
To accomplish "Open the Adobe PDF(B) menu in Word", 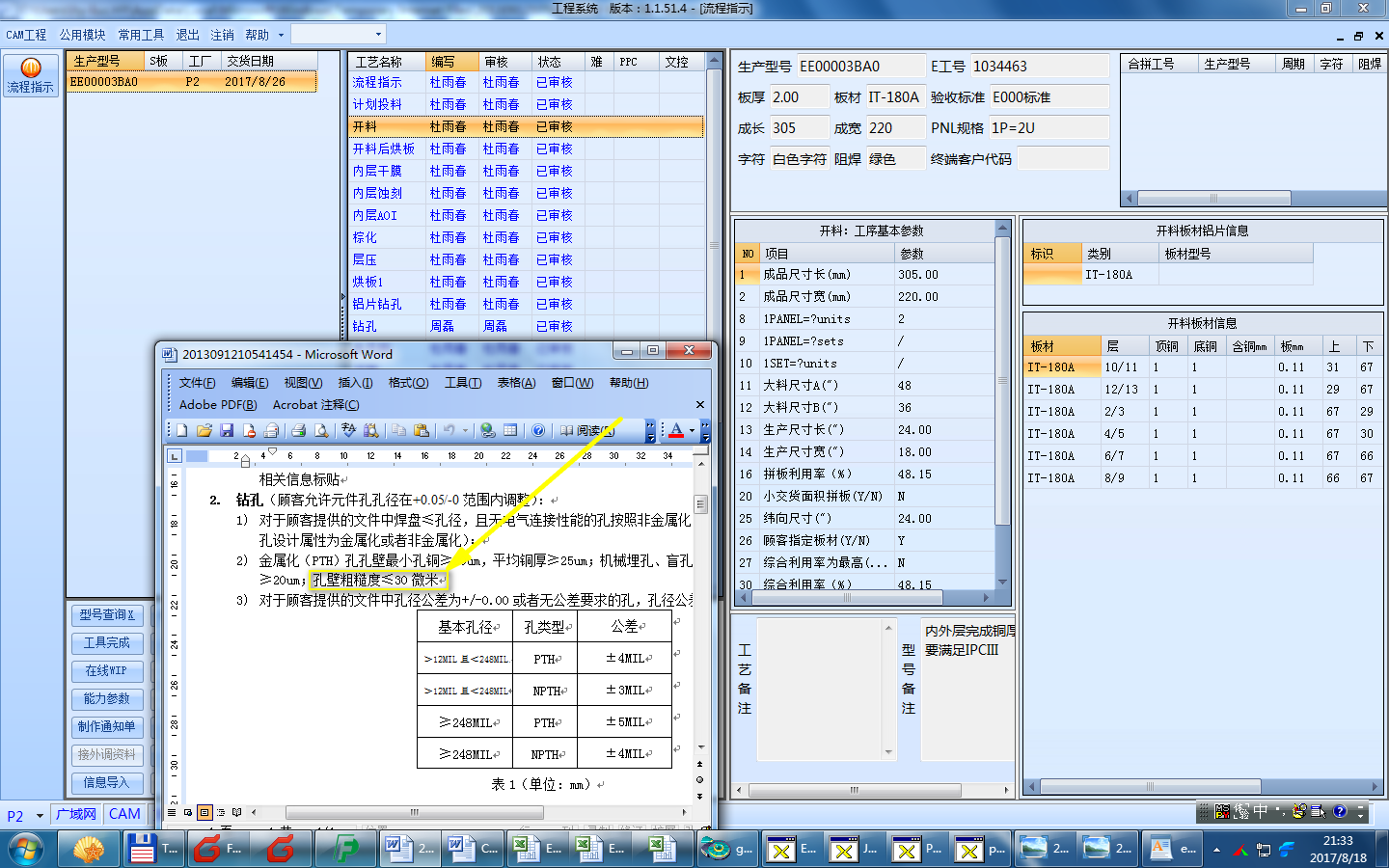I will 218,405.
